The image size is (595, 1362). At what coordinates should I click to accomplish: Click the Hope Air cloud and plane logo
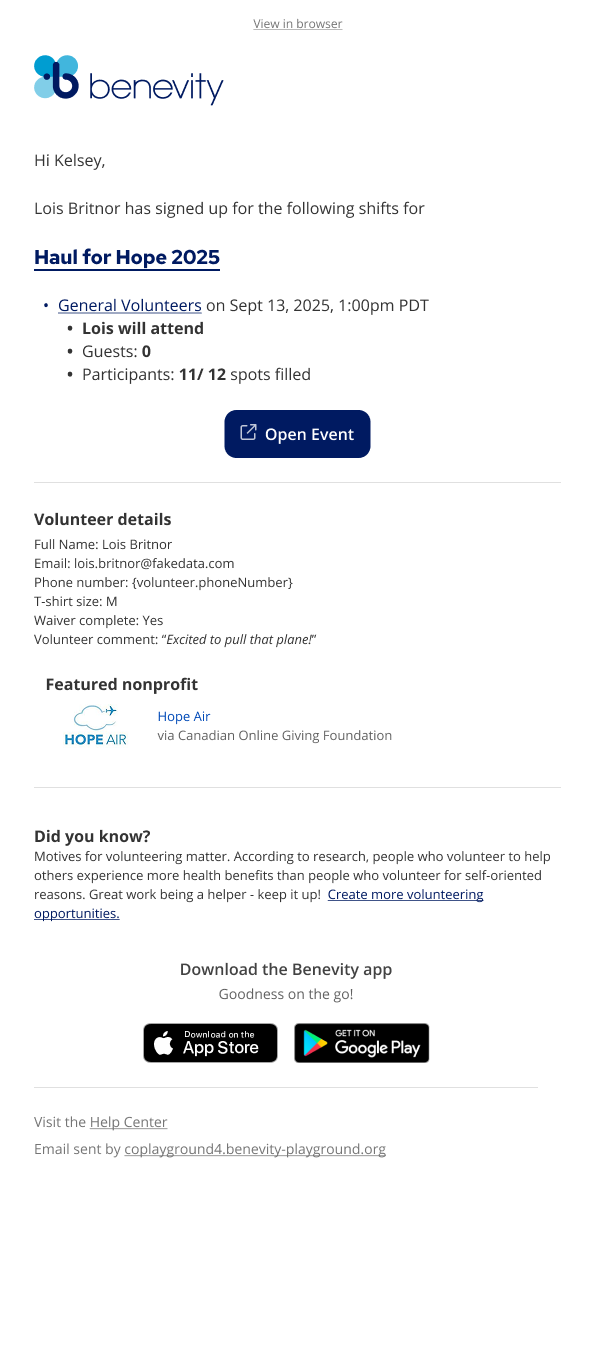[x=96, y=716]
